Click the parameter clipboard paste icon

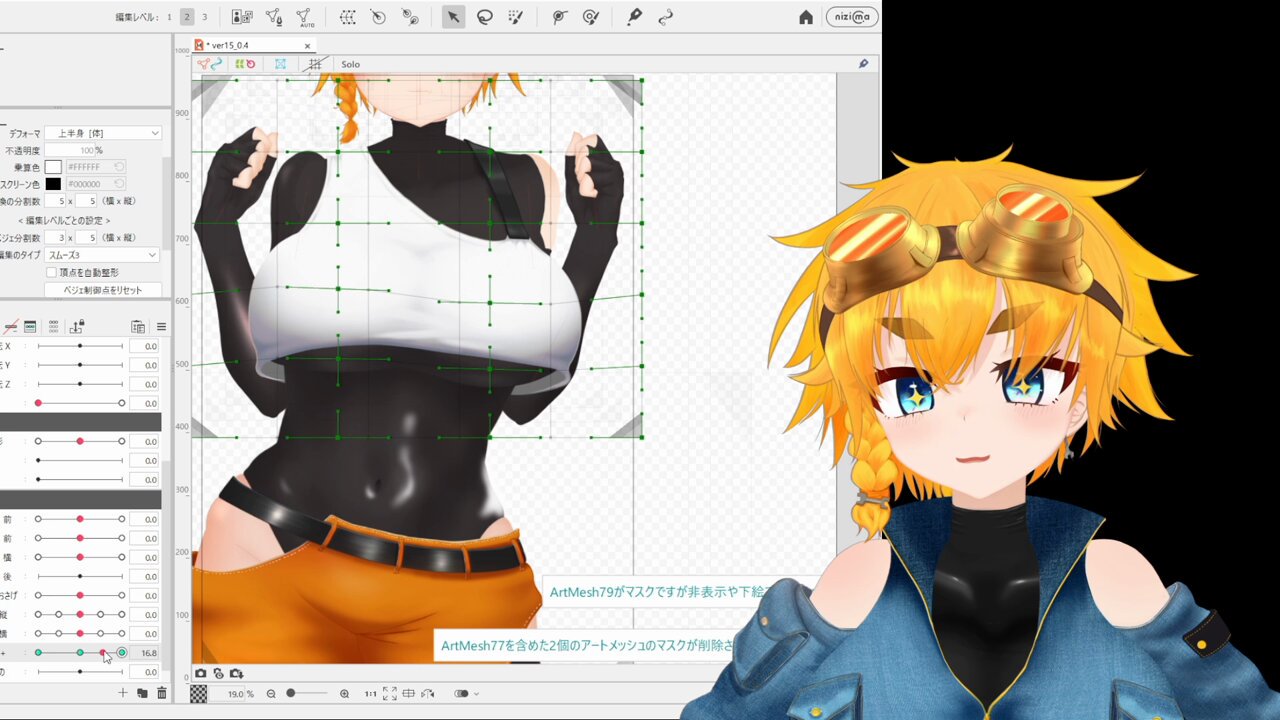138,327
